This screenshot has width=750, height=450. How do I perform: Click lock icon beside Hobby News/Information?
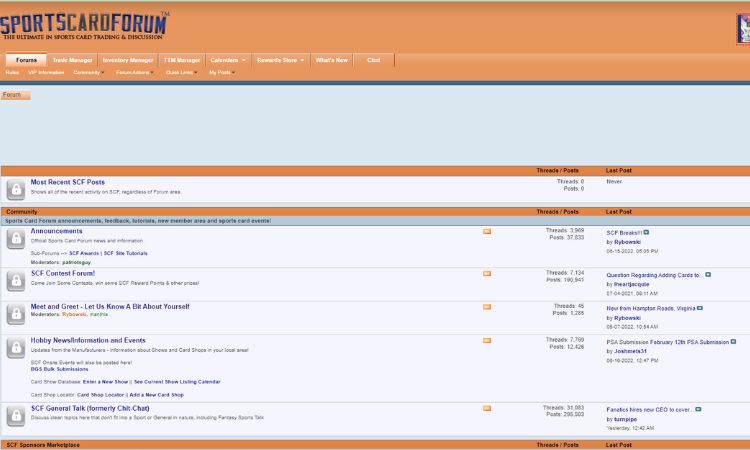click(16, 348)
